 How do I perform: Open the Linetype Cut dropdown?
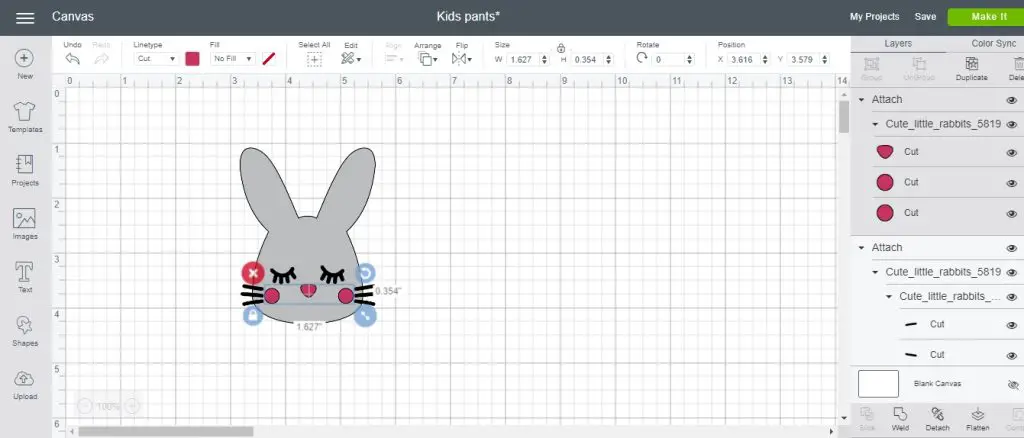pos(156,59)
